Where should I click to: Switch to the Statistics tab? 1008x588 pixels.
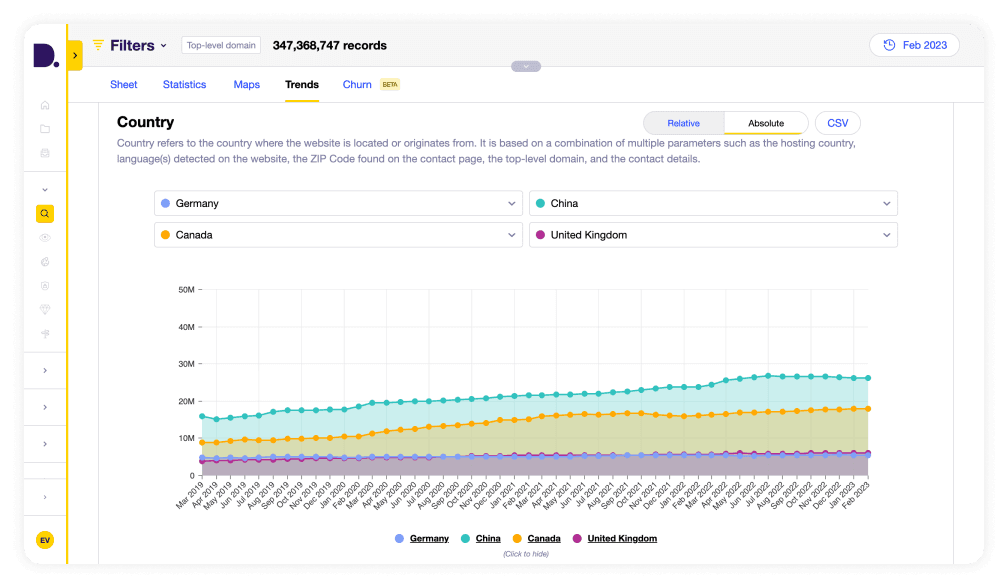click(184, 85)
